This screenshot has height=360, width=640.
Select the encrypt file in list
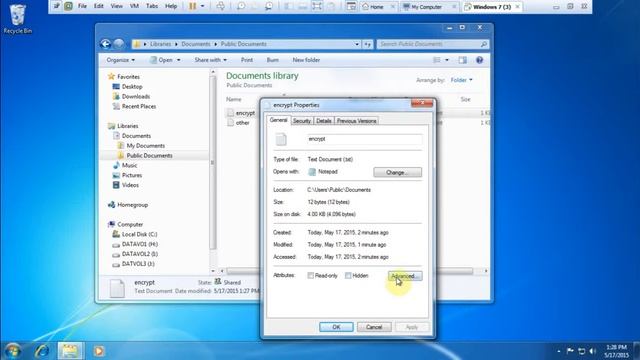pos(245,113)
